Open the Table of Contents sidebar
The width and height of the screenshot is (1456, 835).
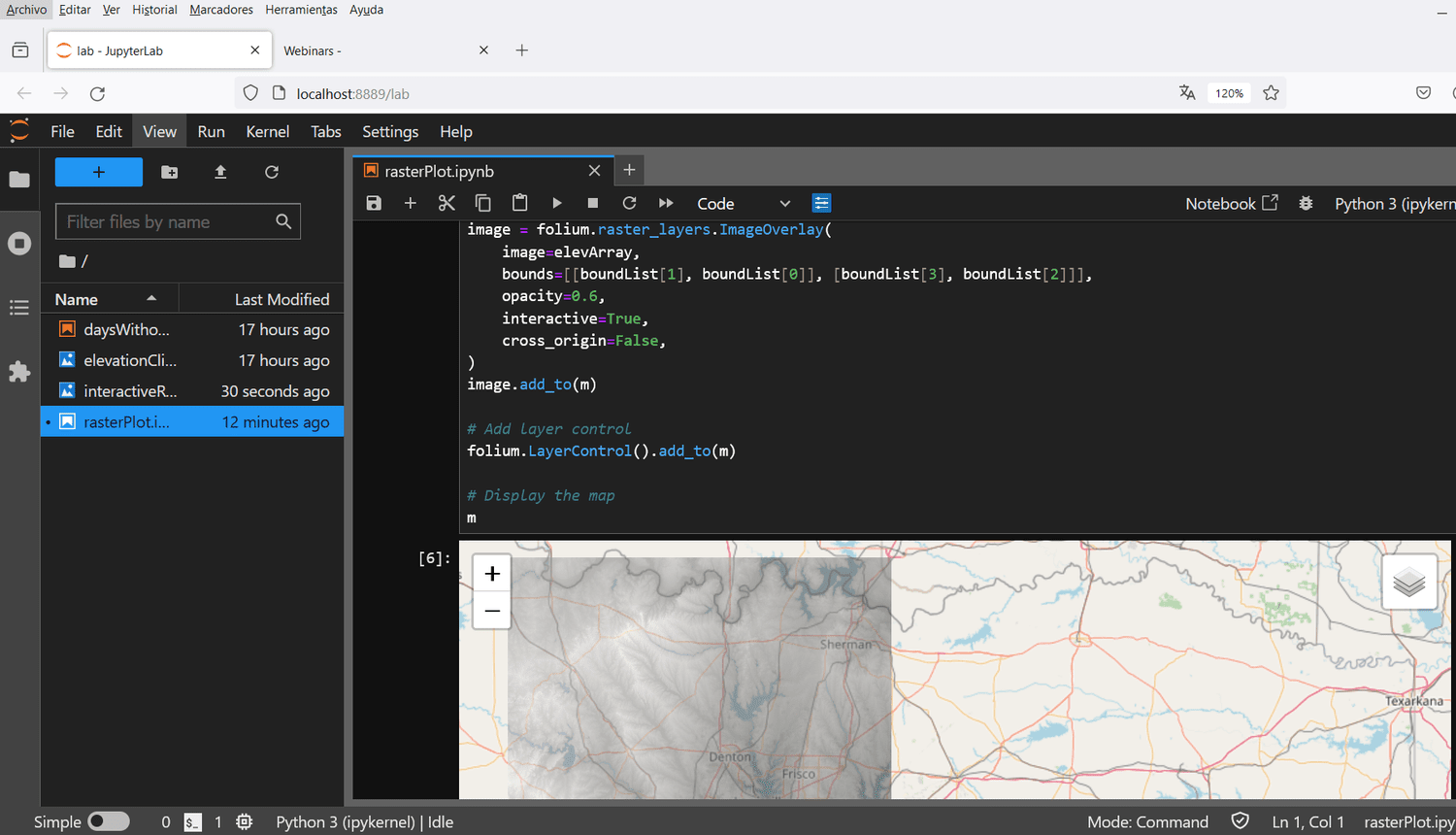click(x=19, y=307)
